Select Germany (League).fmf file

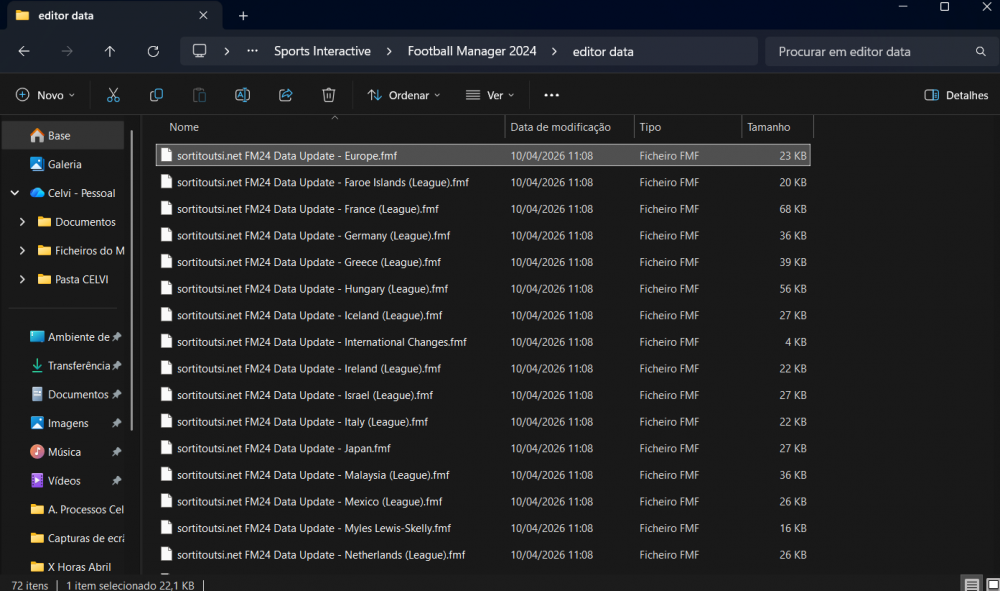[x=483, y=235]
